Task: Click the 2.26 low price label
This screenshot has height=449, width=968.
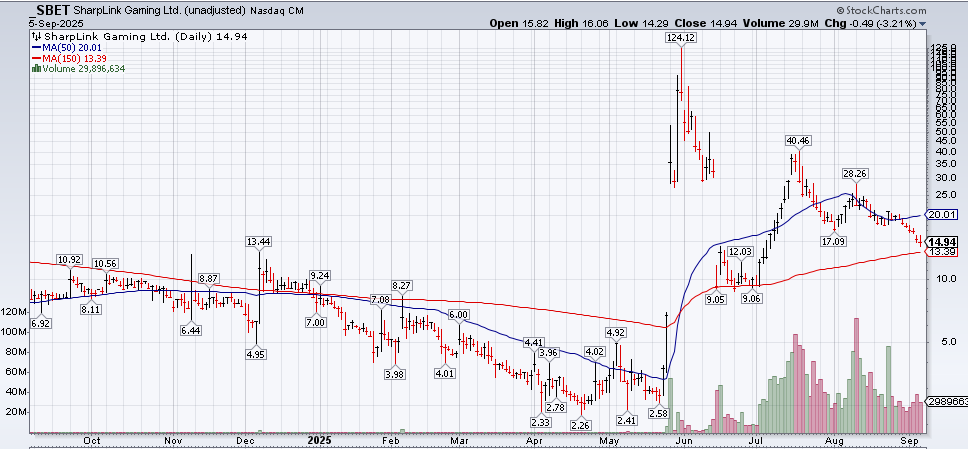Action: (x=579, y=424)
